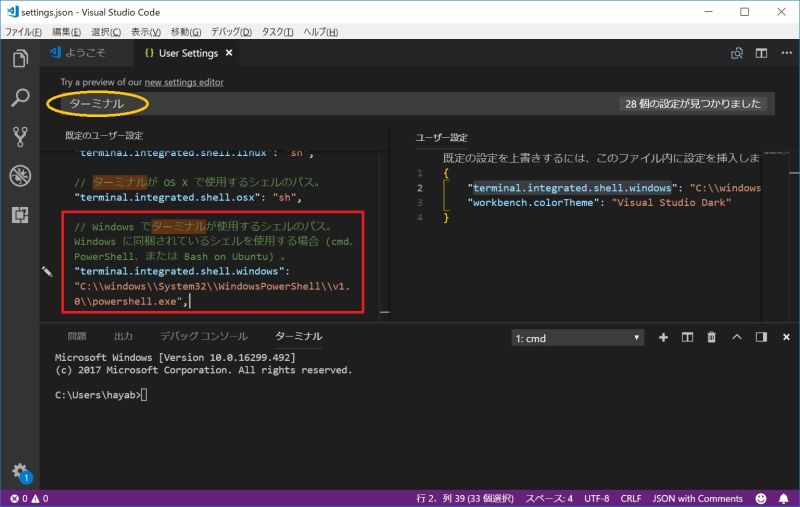Click the terminal.integrated.shell.osx setting line
The image size is (800, 507).
pos(189,197)
